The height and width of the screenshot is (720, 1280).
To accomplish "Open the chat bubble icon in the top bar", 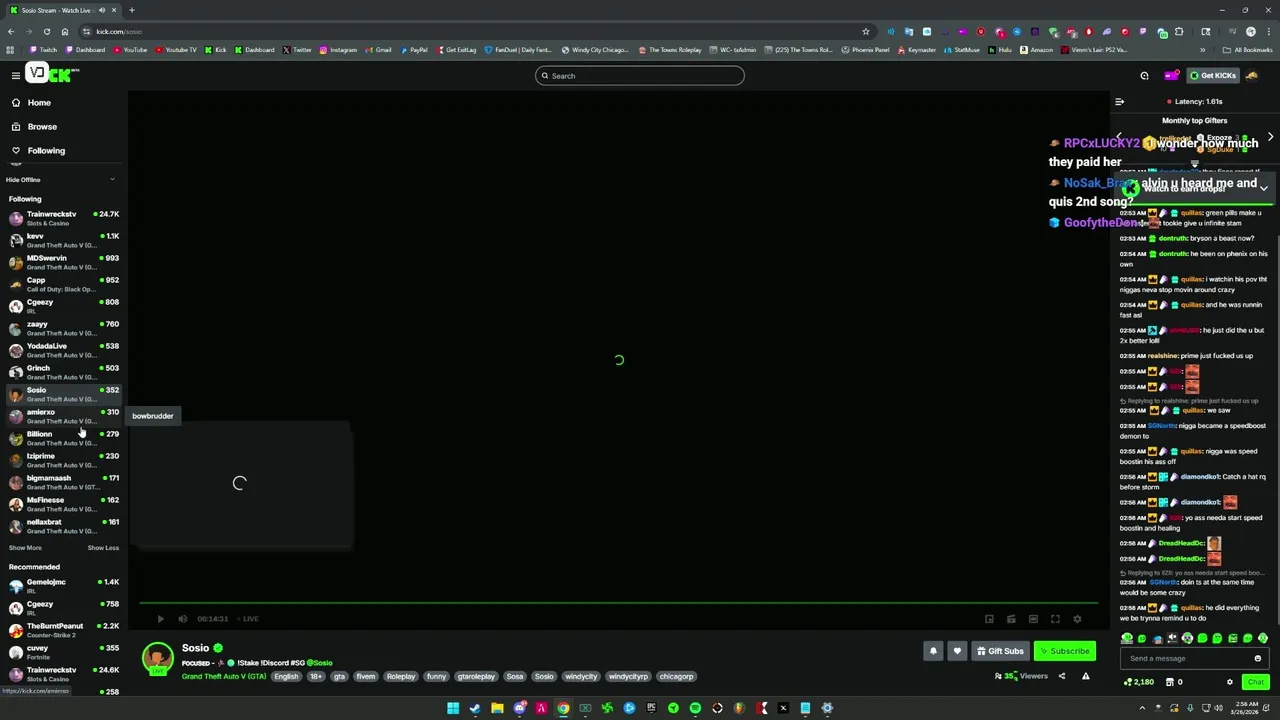I will click(1144, 75).
